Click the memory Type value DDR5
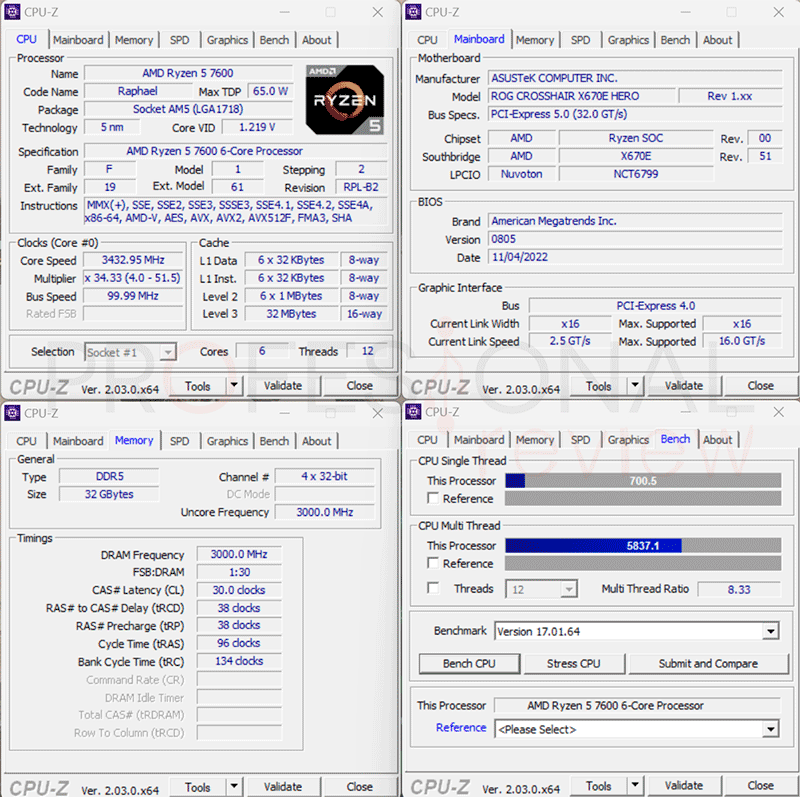The width and height of the screenshot is (800, 797). [109, 477]
